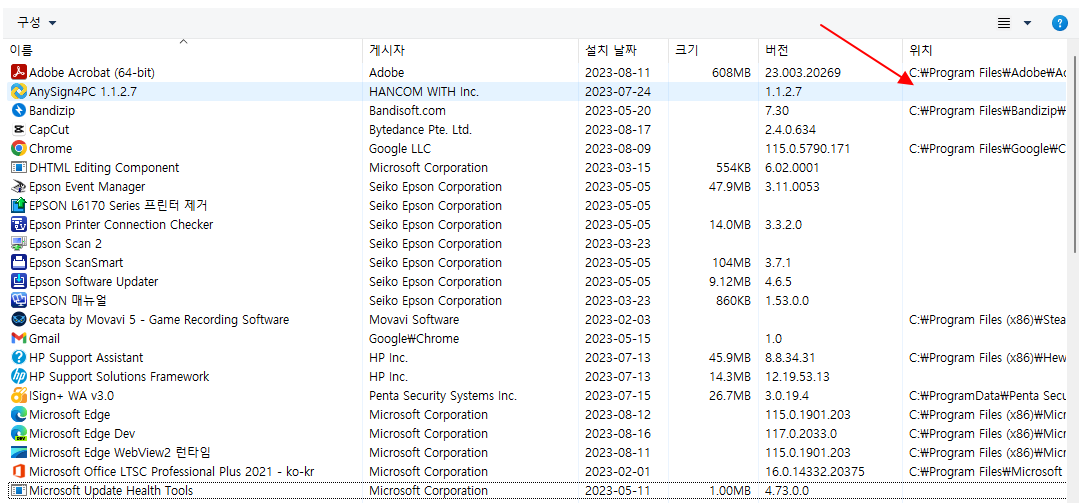Click the Bandizip program icon

19,110
